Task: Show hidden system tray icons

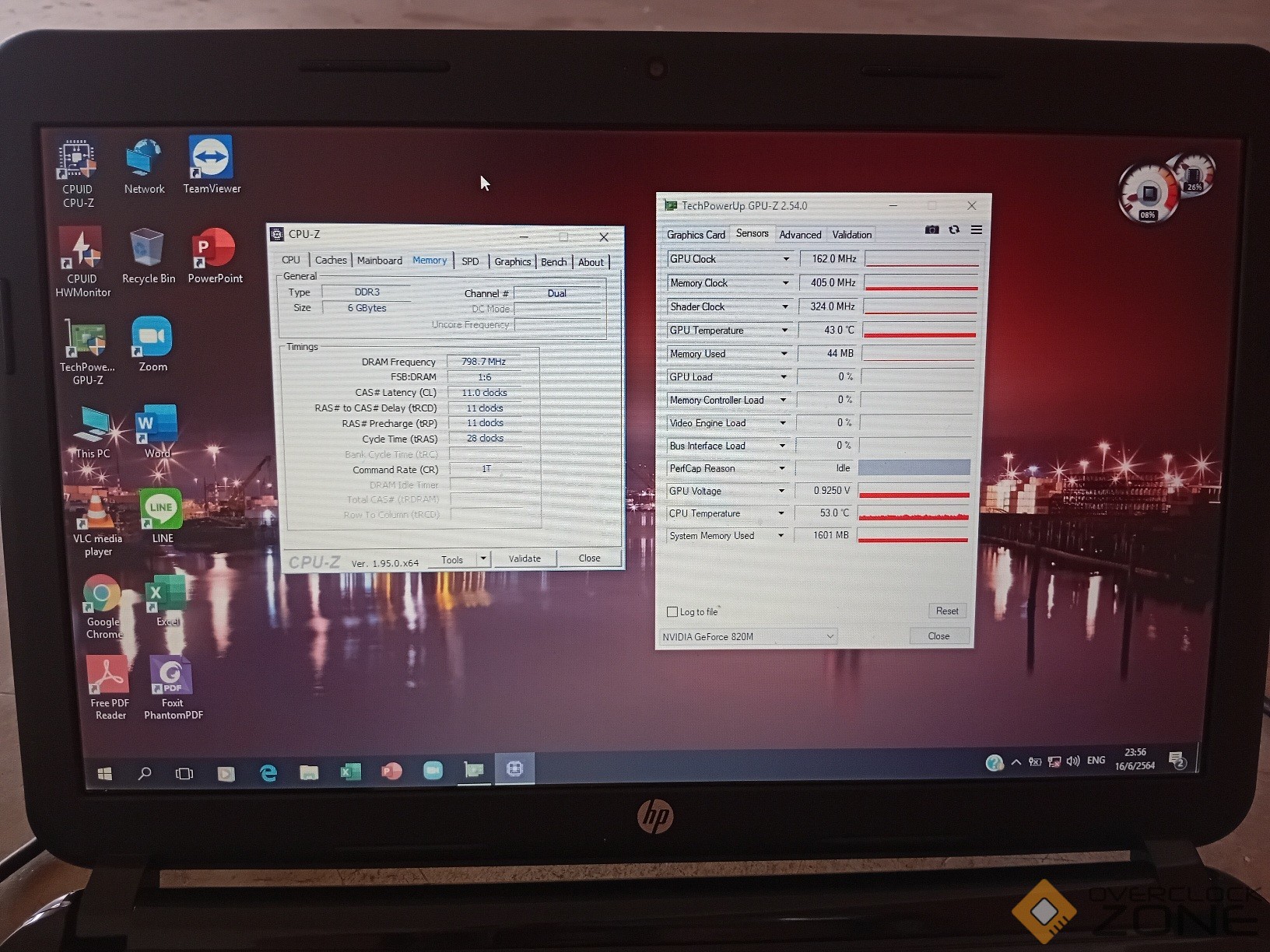Action: pos(1016,762)
